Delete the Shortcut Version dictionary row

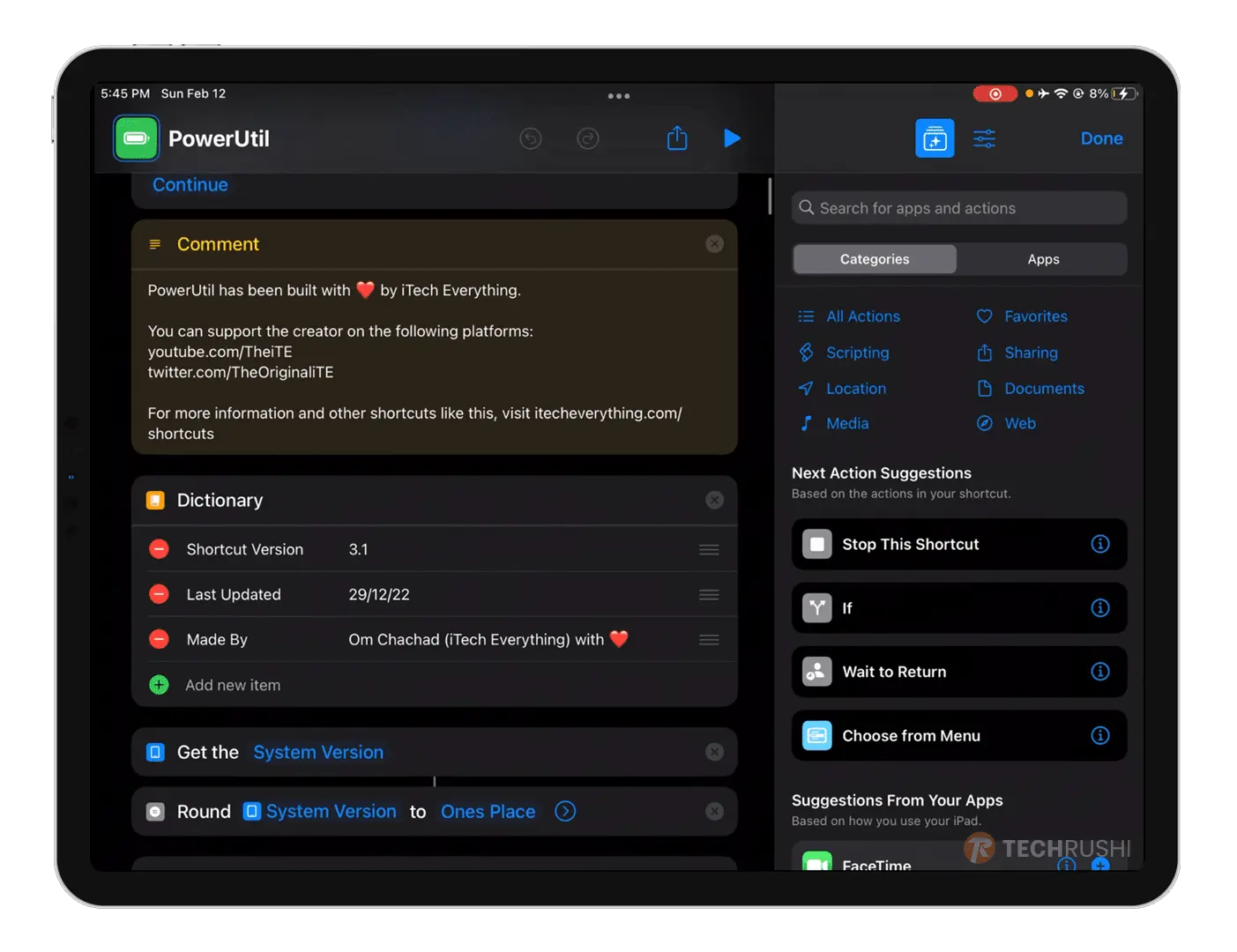159,549
